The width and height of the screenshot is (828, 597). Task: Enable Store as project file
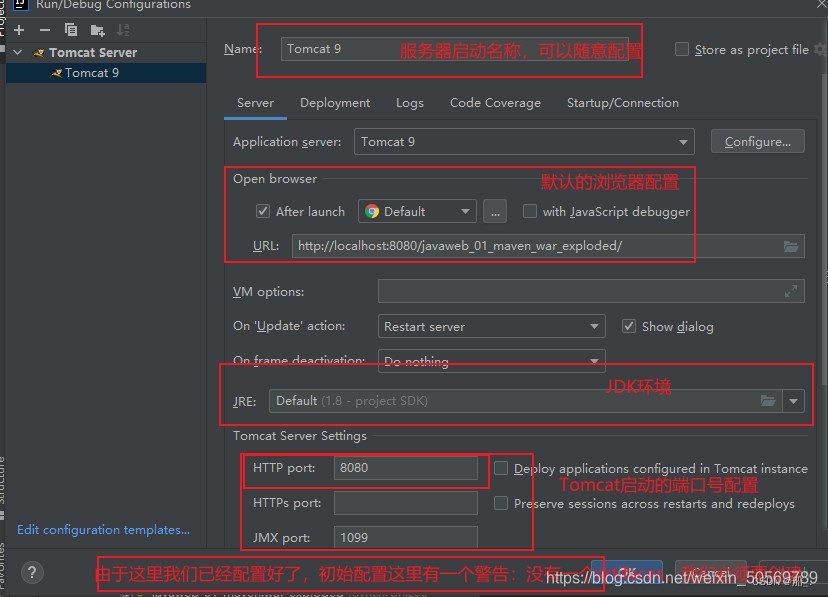pos(682,50)
